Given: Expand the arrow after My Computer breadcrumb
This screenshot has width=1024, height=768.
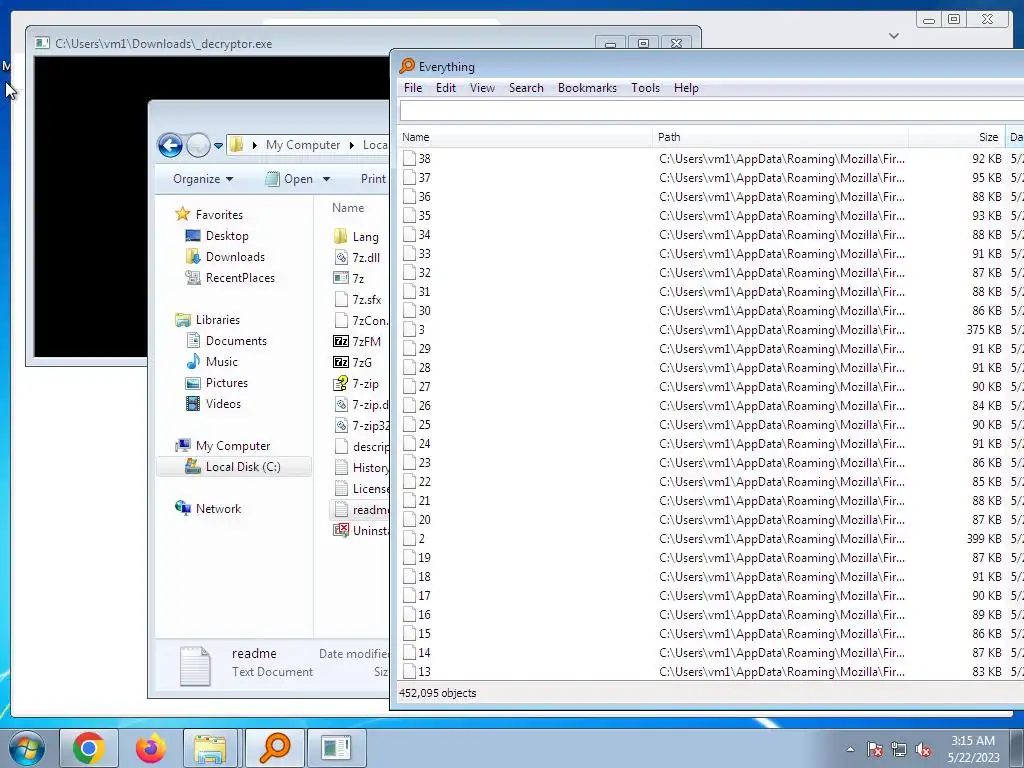Looking at the screenshot, I should (x=351, y=145).
